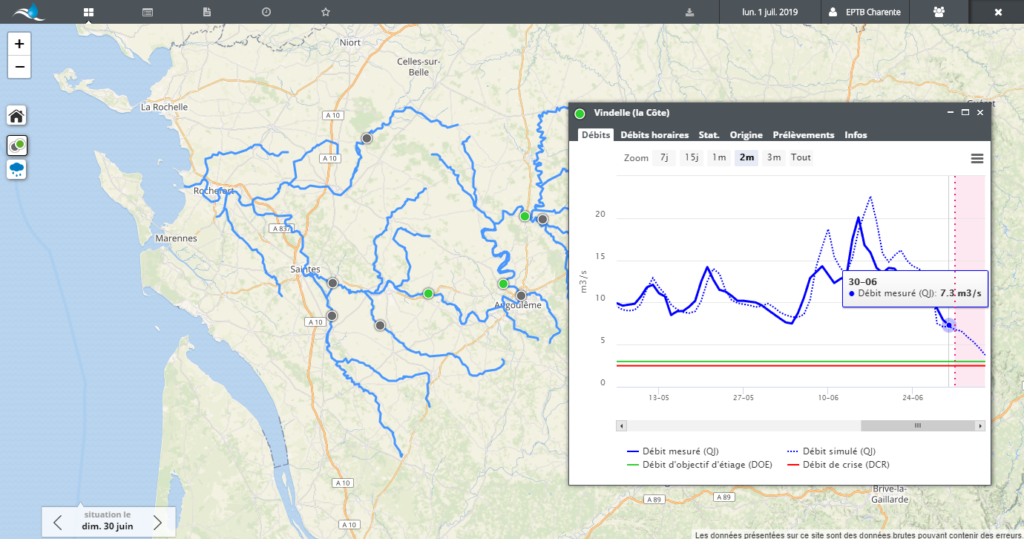This screenshot has height=539, width=1024.
Task: Open the document report icon in top bar
Action: point(207,12)
